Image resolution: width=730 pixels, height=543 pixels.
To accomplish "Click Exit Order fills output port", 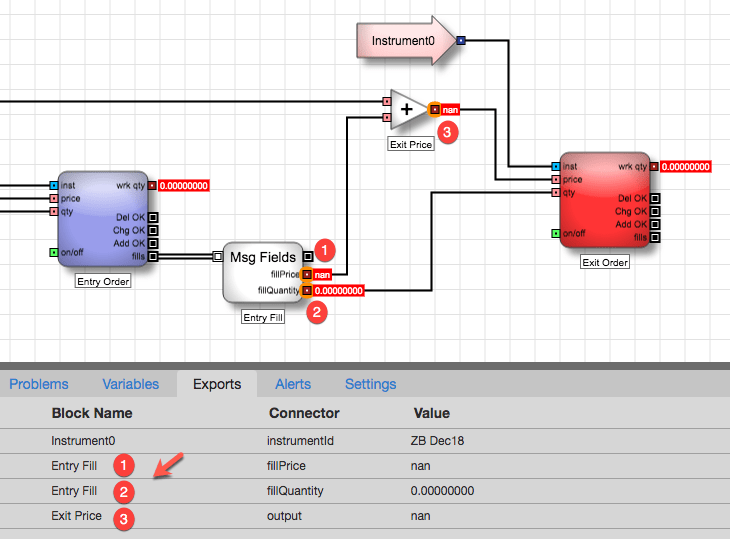I will (x=655, y=238).
